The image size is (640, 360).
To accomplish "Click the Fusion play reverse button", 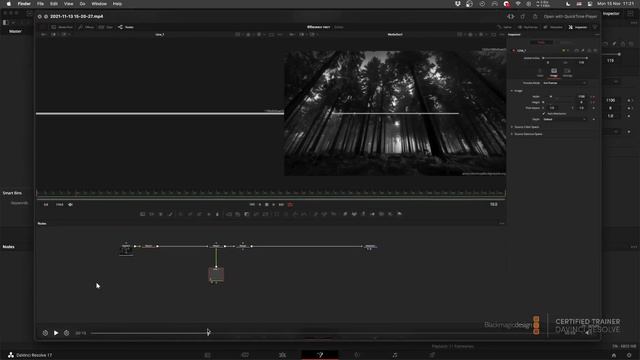I will 260,204.
